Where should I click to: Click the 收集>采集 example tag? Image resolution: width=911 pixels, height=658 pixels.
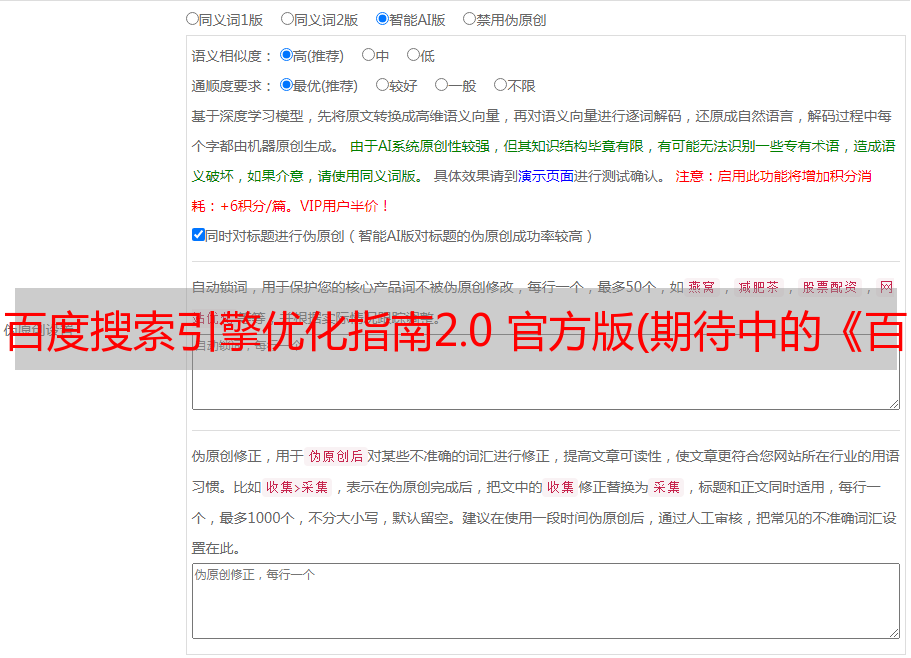tap(297, 487)
